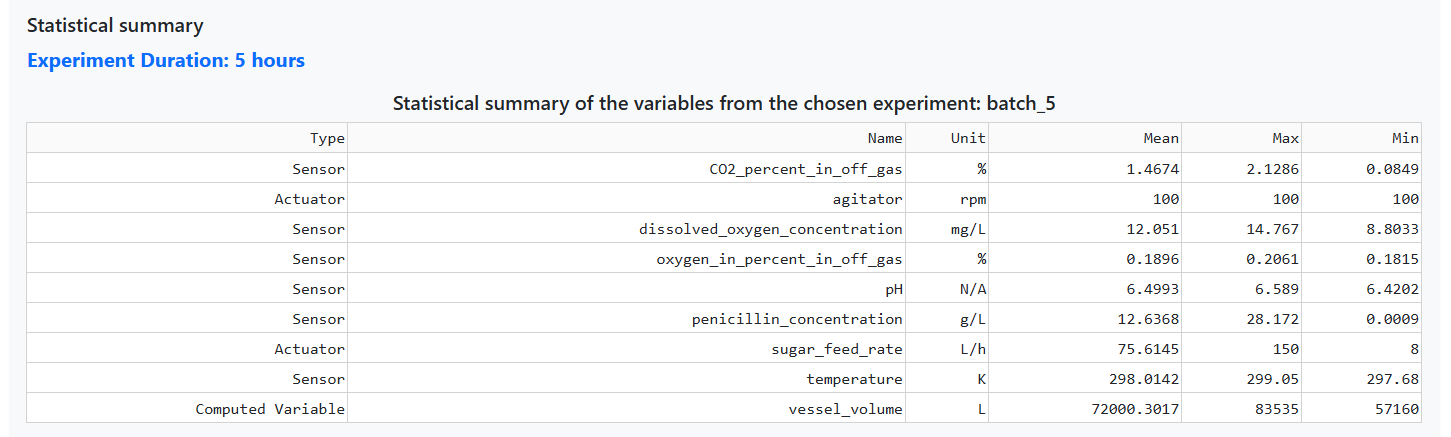Click the oxygen_in_percent_in_off_gas name cell
This screenshot has width=1451, height=437.
[x=779, y=259]
